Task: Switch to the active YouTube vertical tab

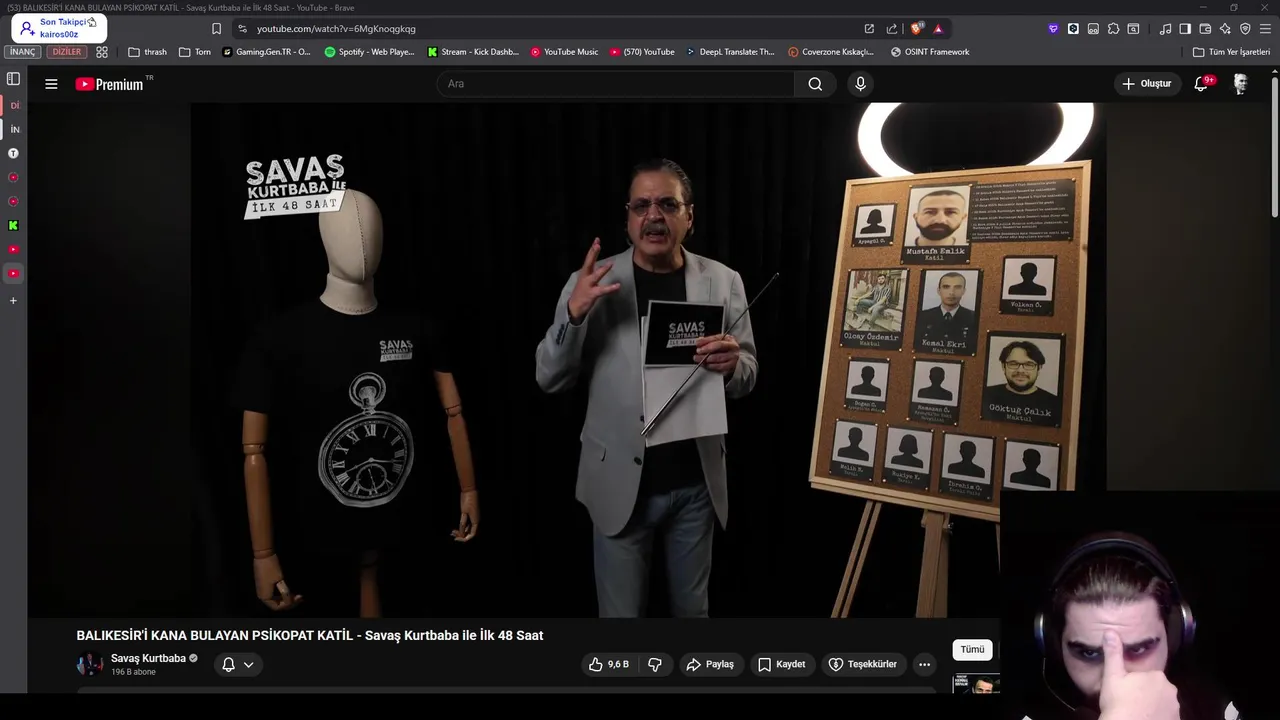Action: [x=13, y=274]
